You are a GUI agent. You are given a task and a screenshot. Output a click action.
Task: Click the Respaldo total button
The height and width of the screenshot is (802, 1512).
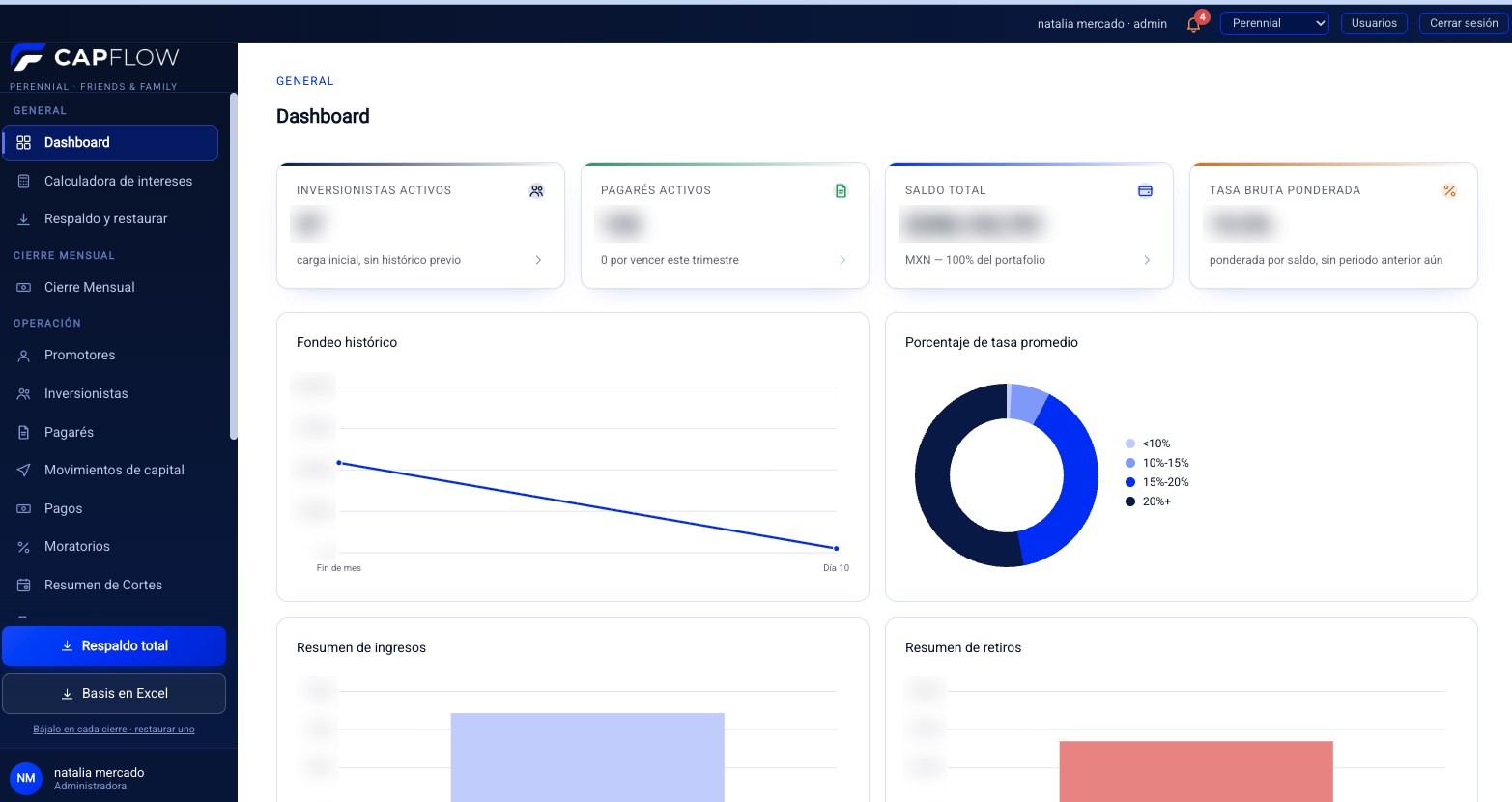[114, 646]
